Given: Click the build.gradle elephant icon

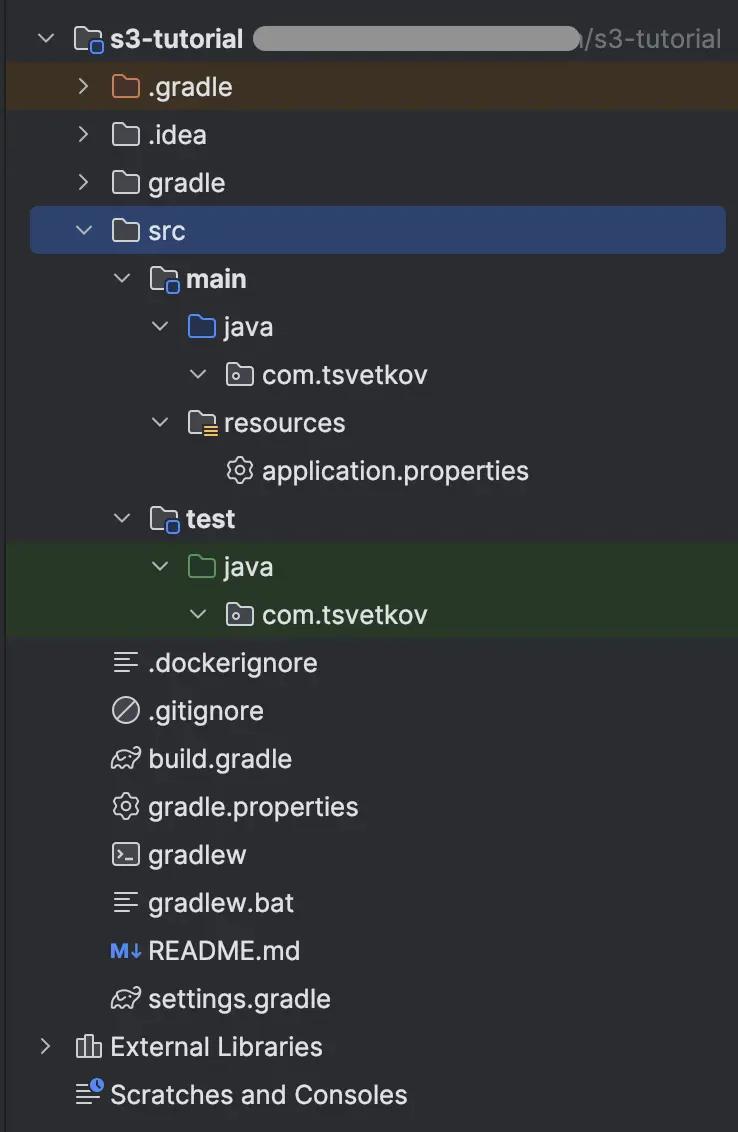Looking at the screenshot, I should (x=126, y=759).
